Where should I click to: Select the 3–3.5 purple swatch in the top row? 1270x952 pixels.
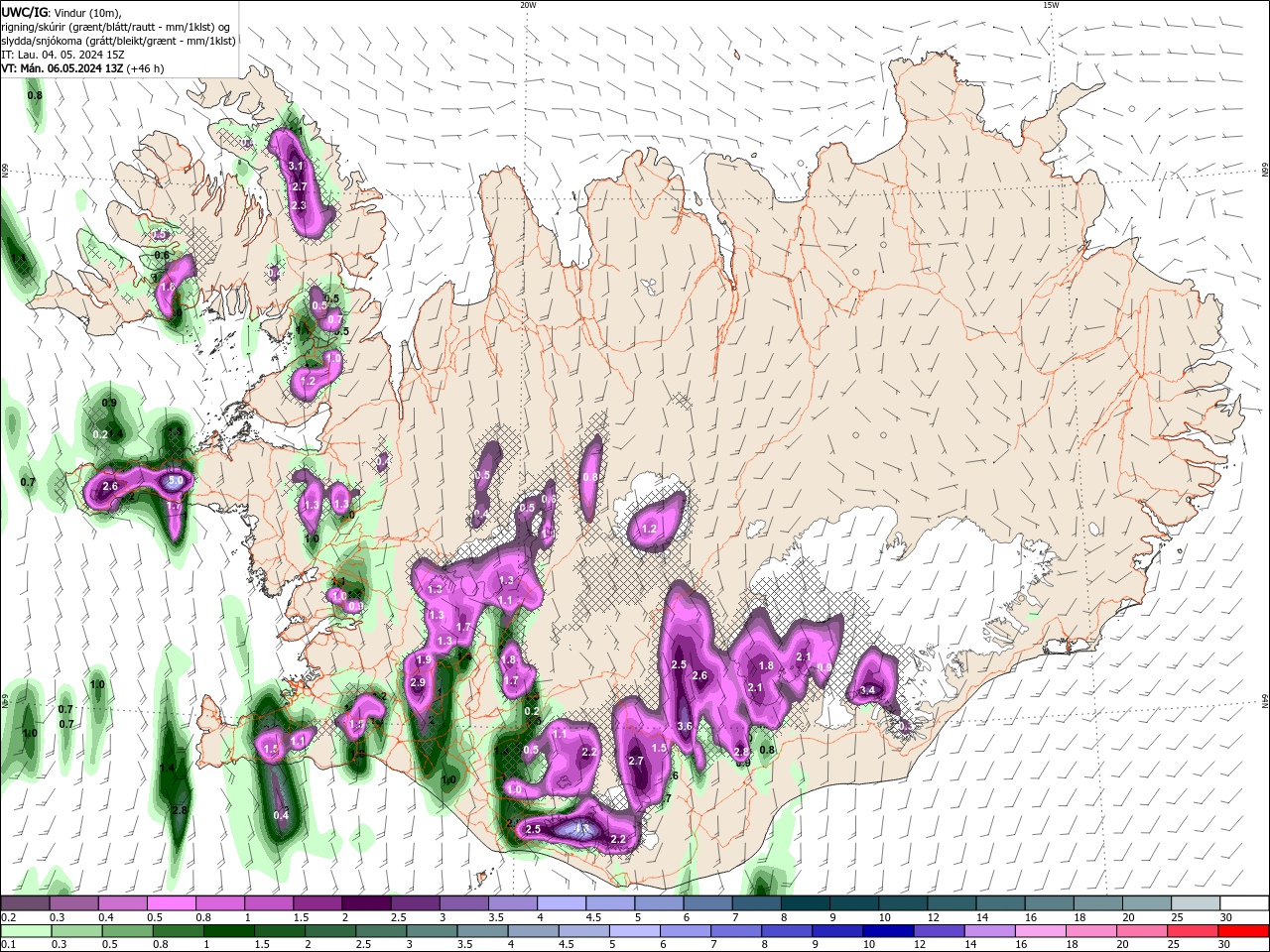pos(465,903)
